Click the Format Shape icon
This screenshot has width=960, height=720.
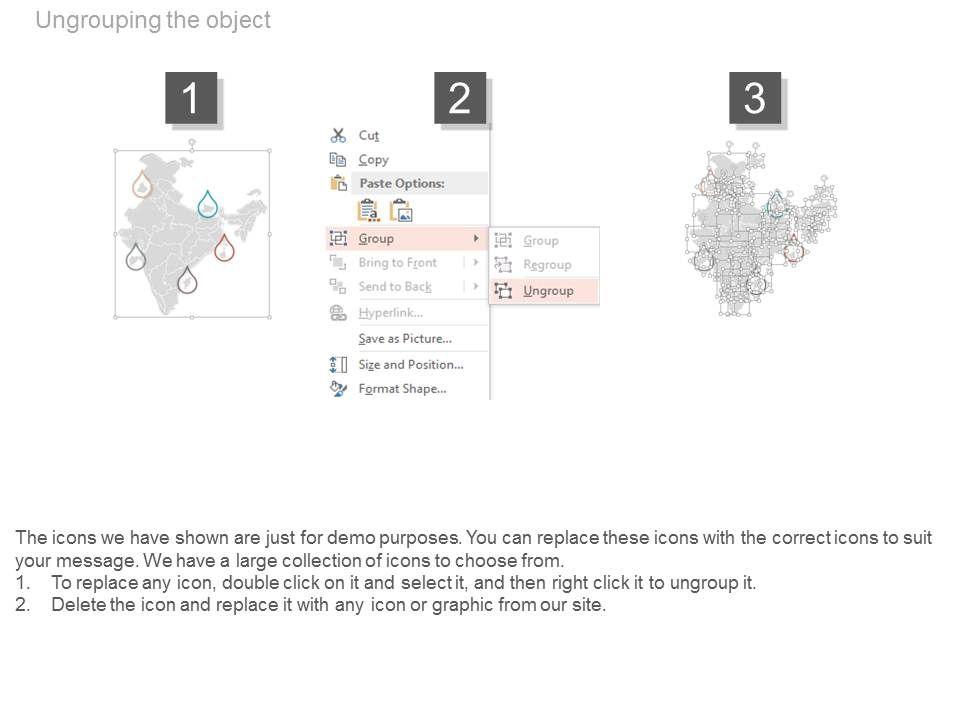tap(338, 389)
